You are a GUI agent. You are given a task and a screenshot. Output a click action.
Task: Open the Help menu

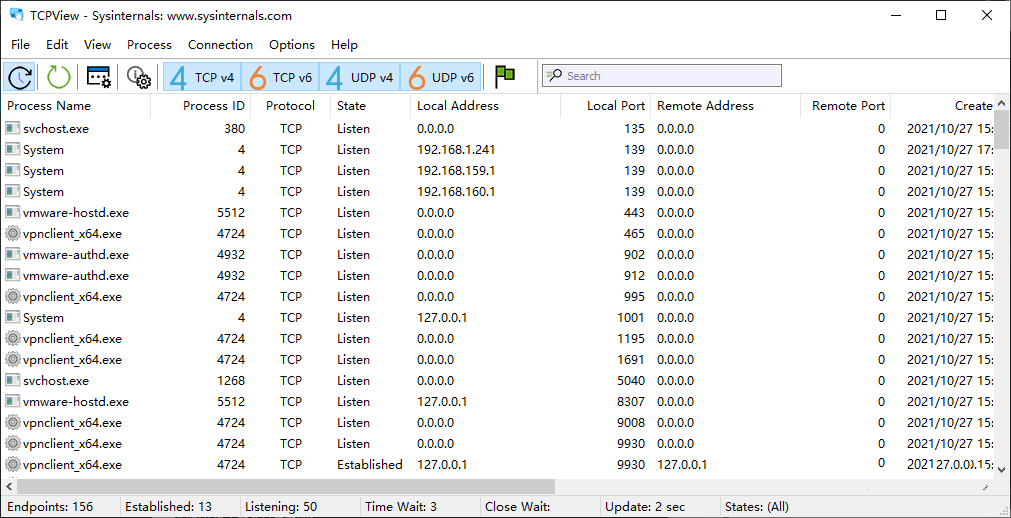[344, 45]
